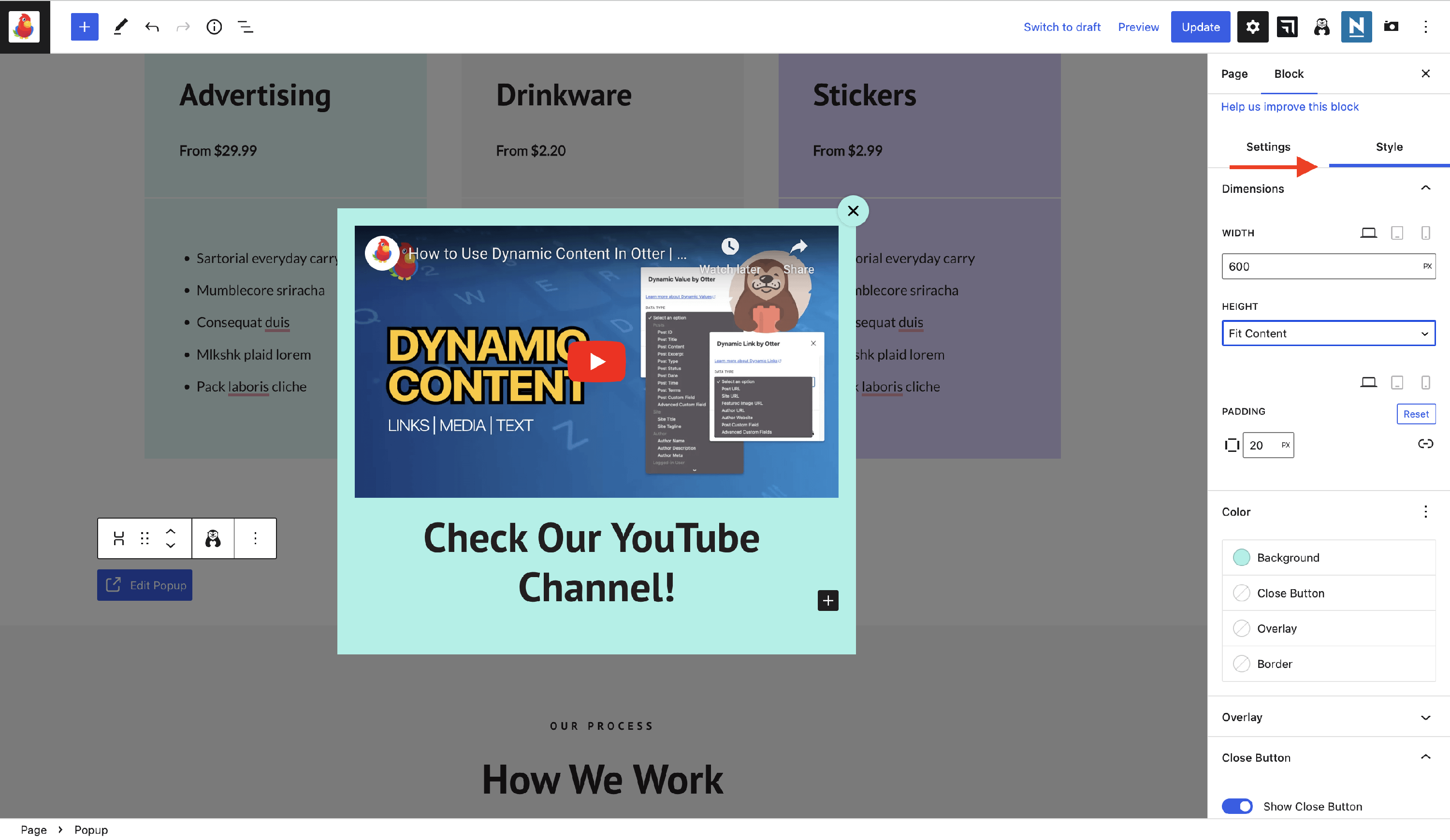1450x840 pixels.
Task: Open the Neve N icon panel
Action: pos(1356,27)
